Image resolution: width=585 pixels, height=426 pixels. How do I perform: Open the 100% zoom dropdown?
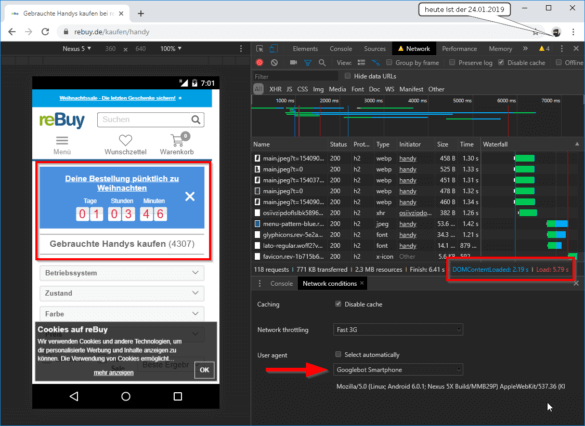[171, 48]
